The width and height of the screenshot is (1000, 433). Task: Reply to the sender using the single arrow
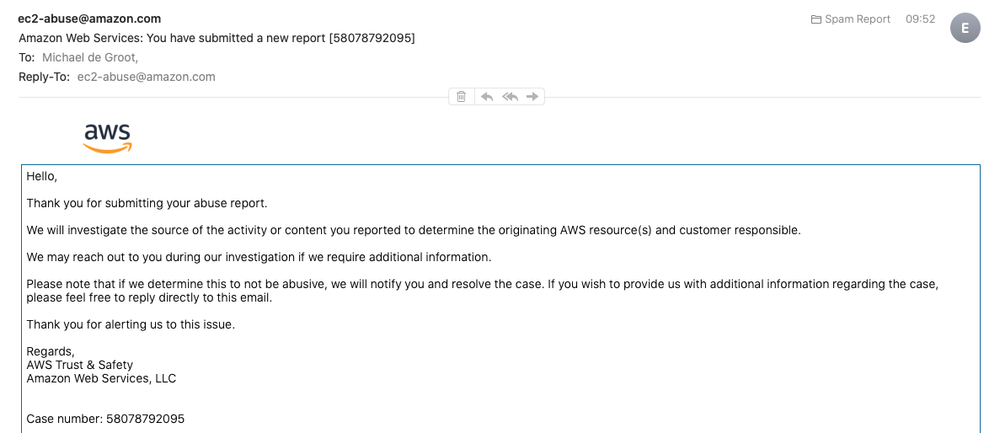tap(487, 97)
